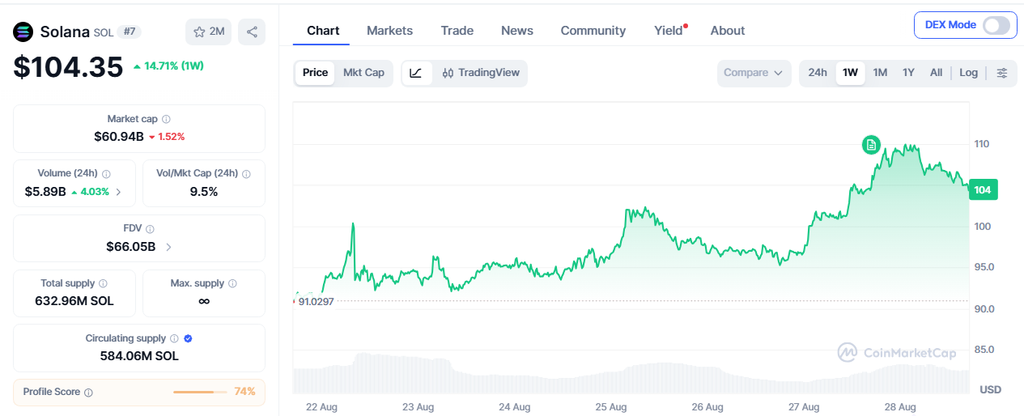Open TradingView candlestick chart
Image resolution: width=1024 pixels, height=416 pixels.
pos(481,73)
